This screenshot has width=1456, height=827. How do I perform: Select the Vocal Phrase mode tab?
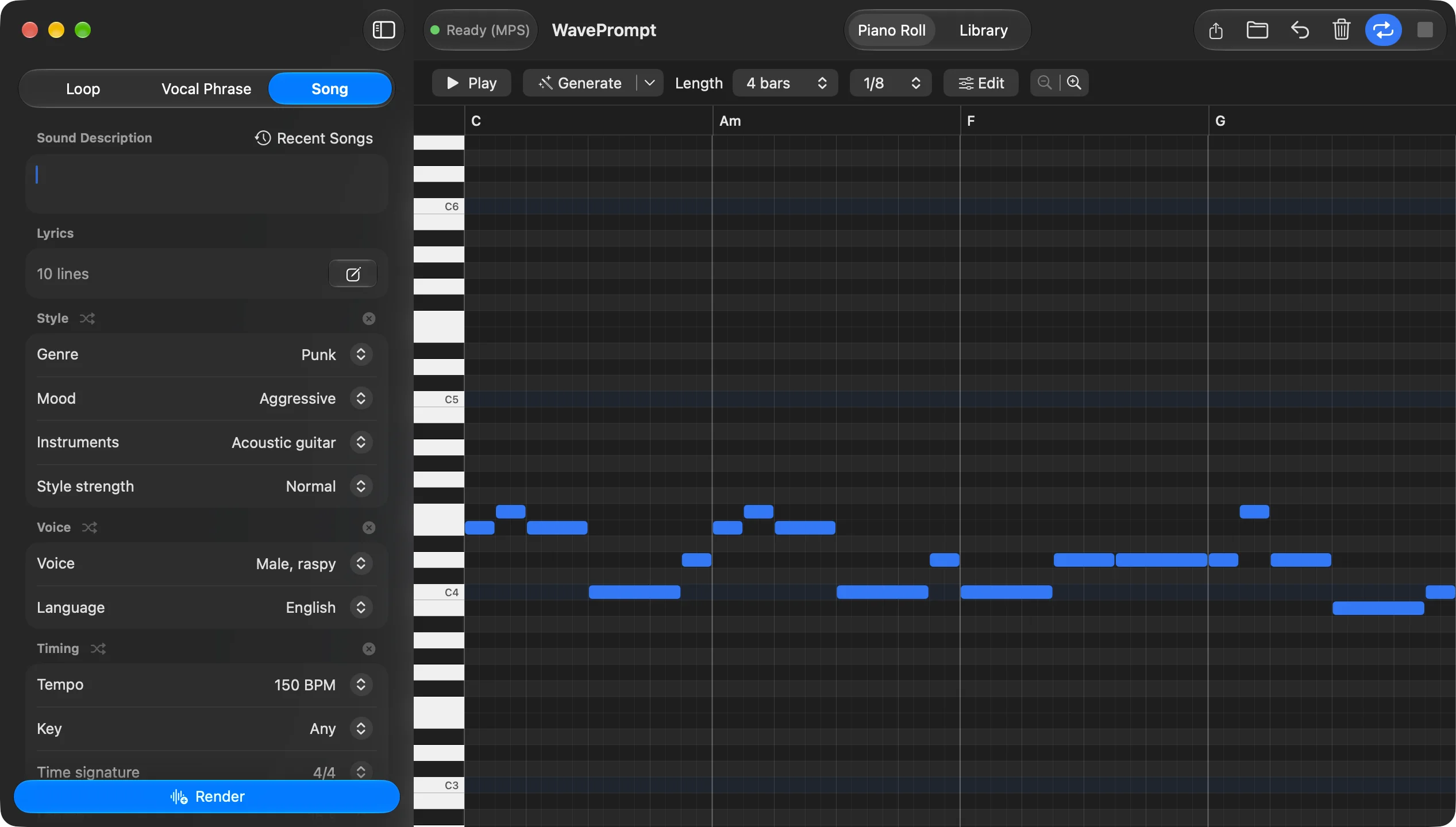coord(206,88)
